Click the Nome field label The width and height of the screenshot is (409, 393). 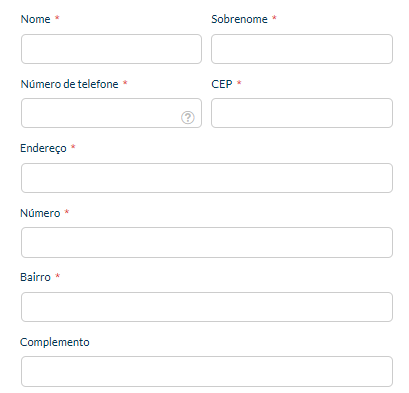(x=35, y=19)
